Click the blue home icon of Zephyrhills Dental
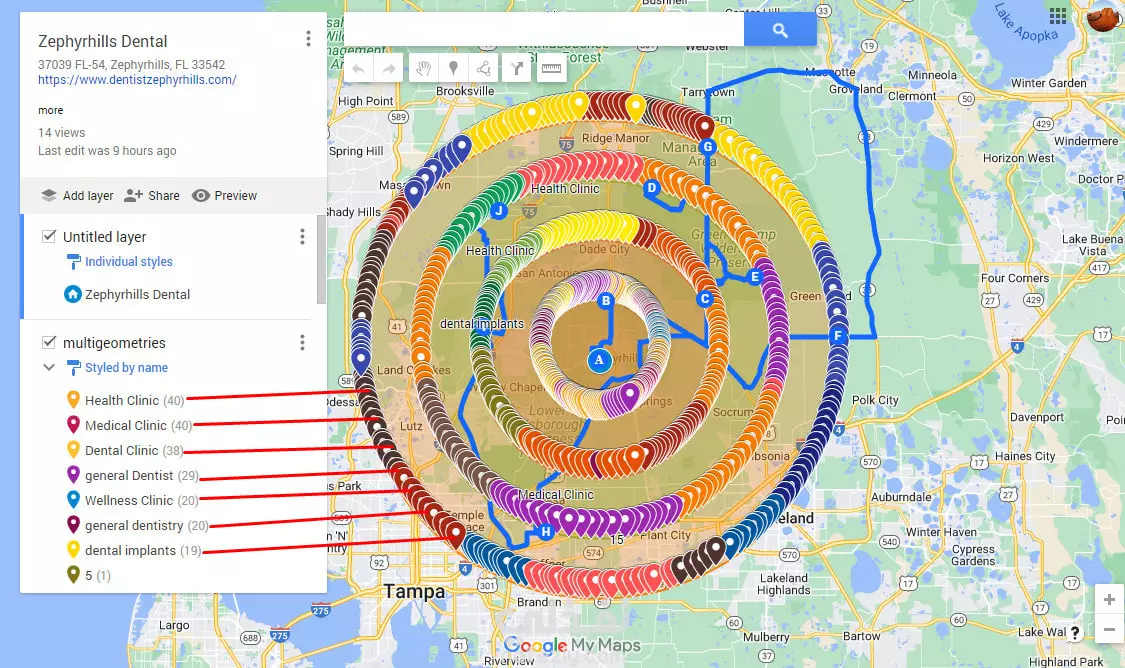Image resolution: width=1125 pixels, height=668 pixels. pyautogui.click(x=72, y=294)
